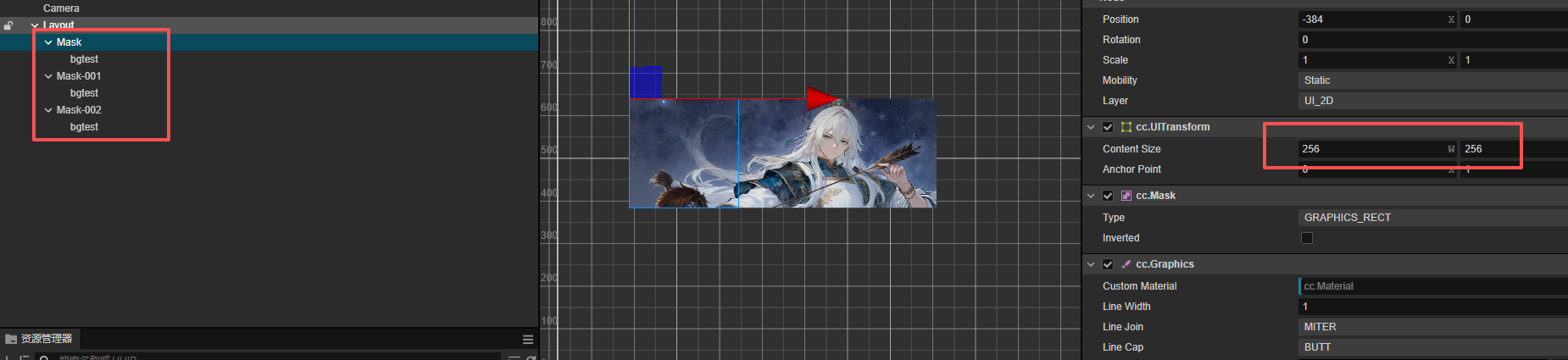Image resolution: width=1568 pixels, height=360 pixels.
Task: Select bgtest under Mask-001
Action: click(x=84, y=93)
